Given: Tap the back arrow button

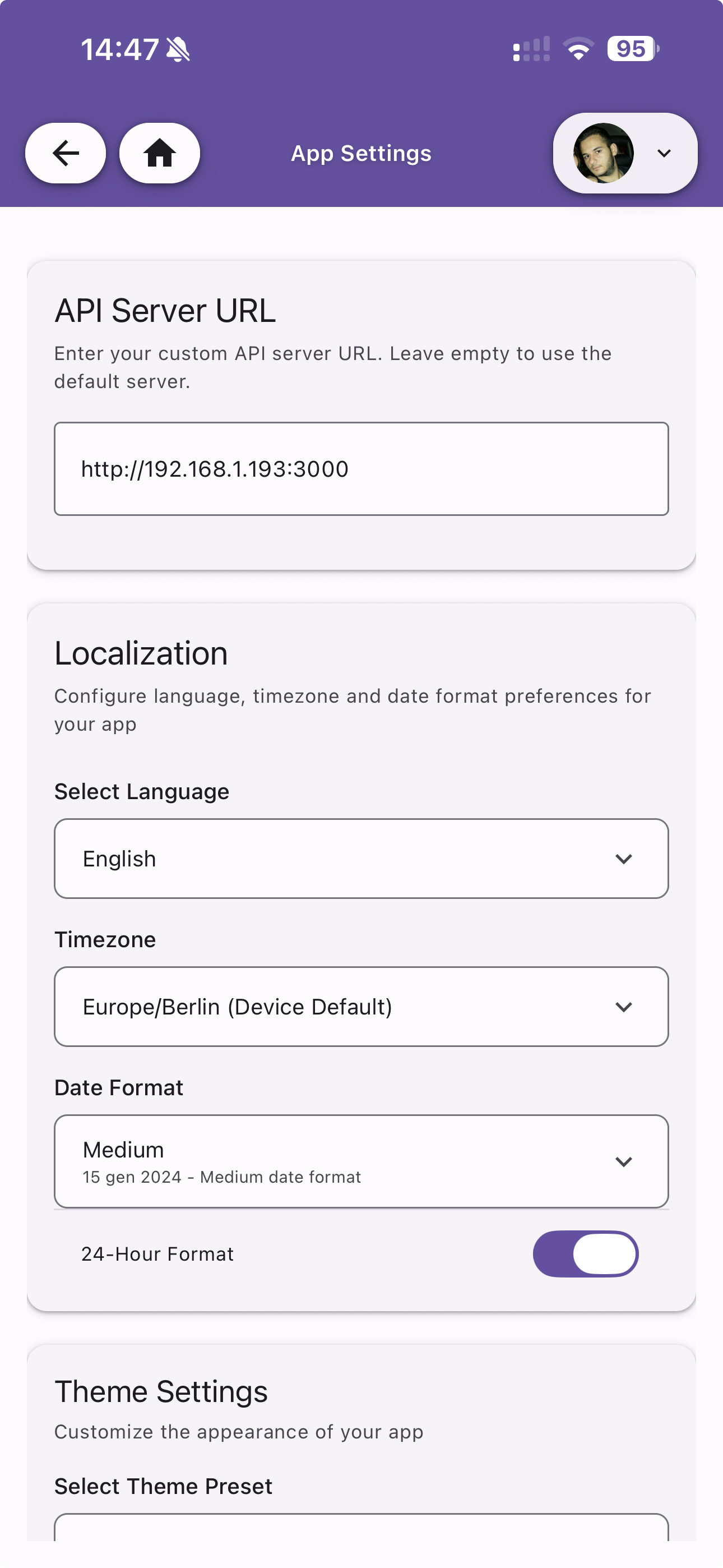Looking at the screenshot, I should (66, 153).
